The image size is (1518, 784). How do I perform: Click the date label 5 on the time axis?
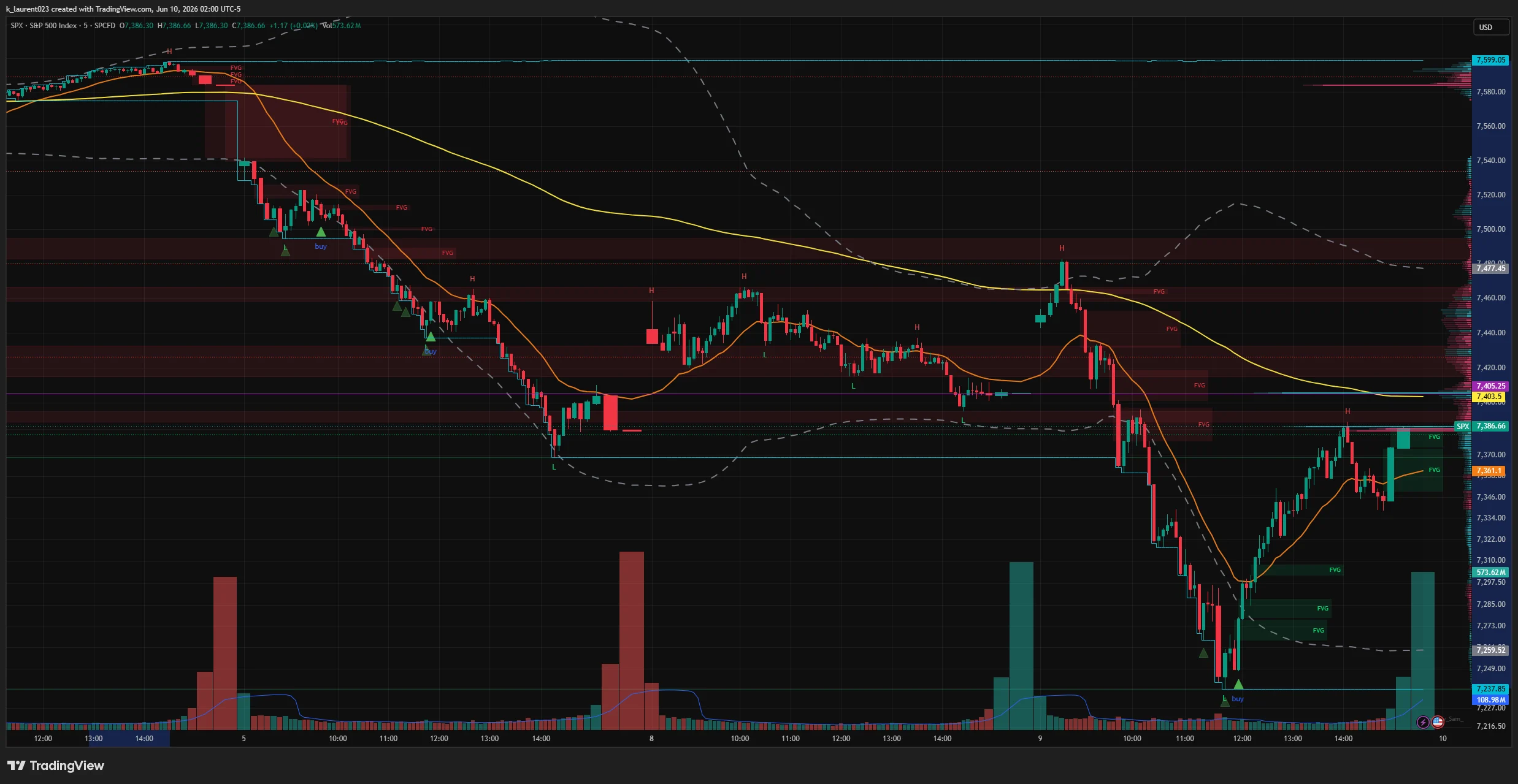(243, 739)
